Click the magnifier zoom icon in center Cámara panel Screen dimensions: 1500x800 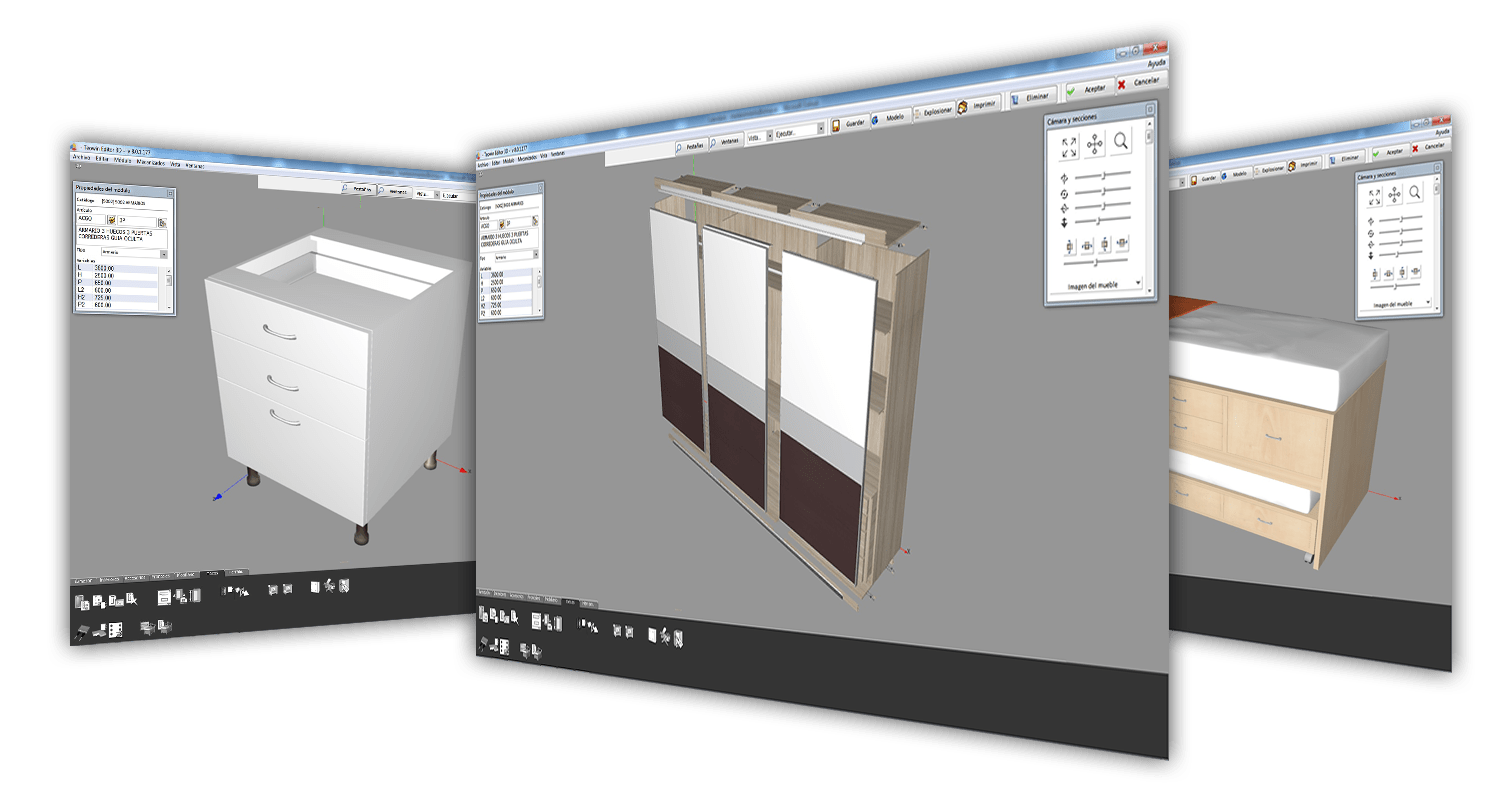[1121, 141]
